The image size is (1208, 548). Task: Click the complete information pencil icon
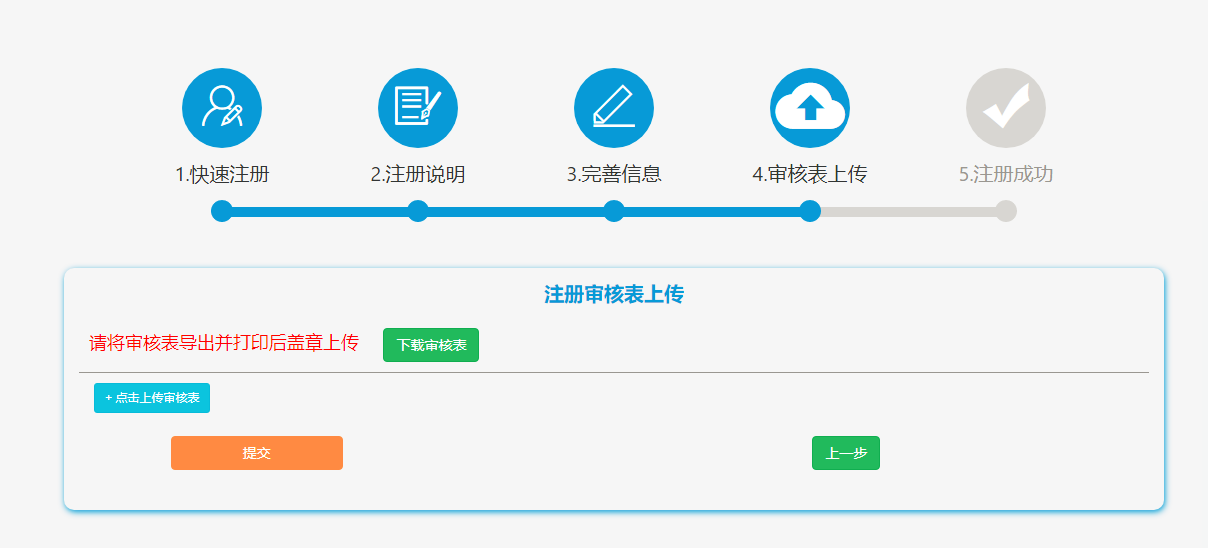614,108
